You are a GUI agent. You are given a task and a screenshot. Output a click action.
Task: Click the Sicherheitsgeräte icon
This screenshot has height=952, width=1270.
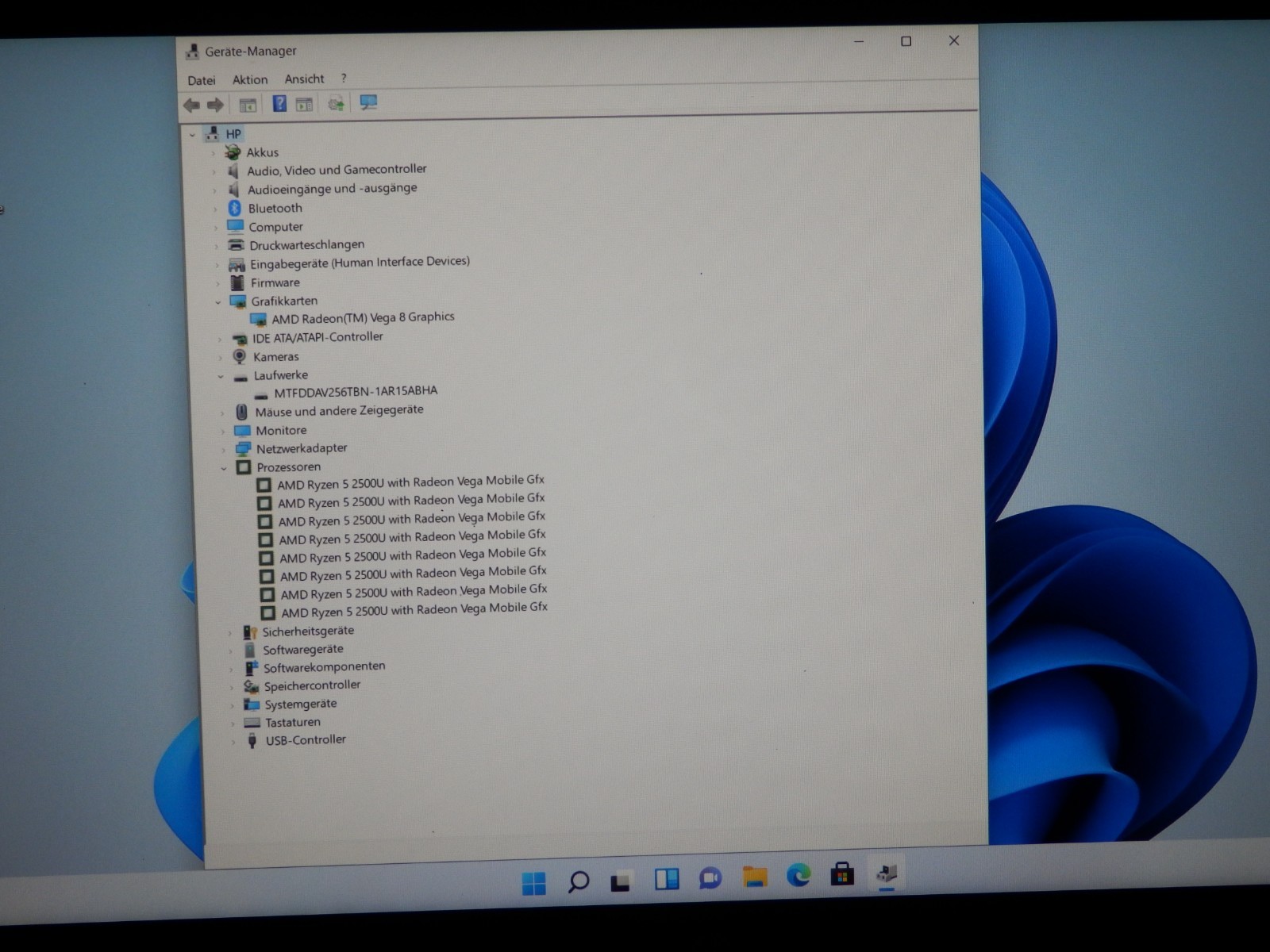pos(250,632)
